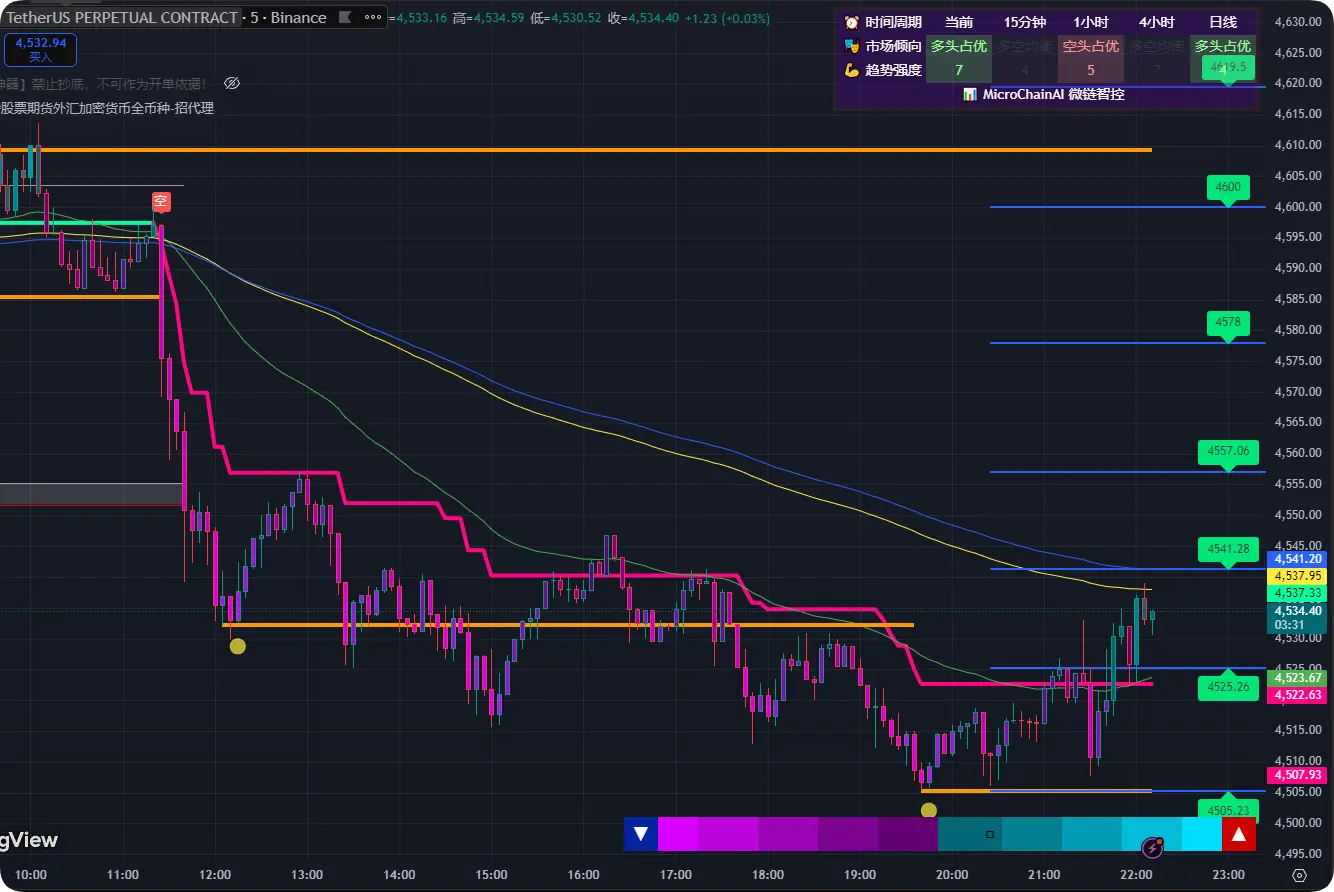Image resolution: width=1334 pixels, height=892 pixels.
Task: Click the pink 4,522.63 price axis tag
Action: tap(1297, 695)
